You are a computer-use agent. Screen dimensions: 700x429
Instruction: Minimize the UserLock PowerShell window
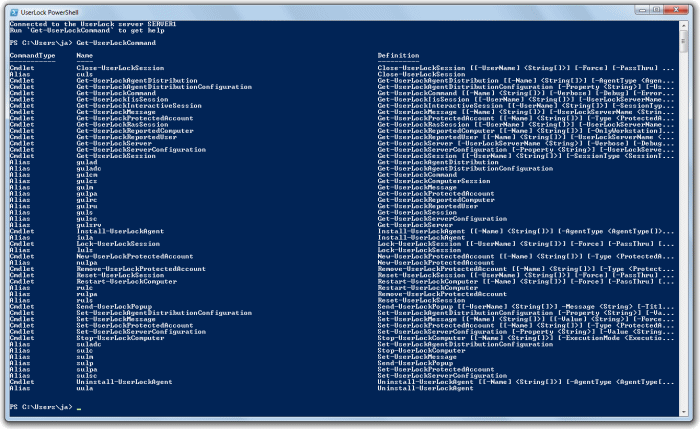(x=642, y=9)
